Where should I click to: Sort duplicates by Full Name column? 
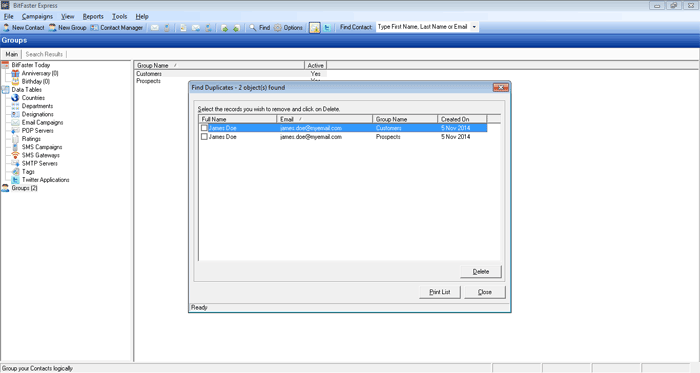238,119
